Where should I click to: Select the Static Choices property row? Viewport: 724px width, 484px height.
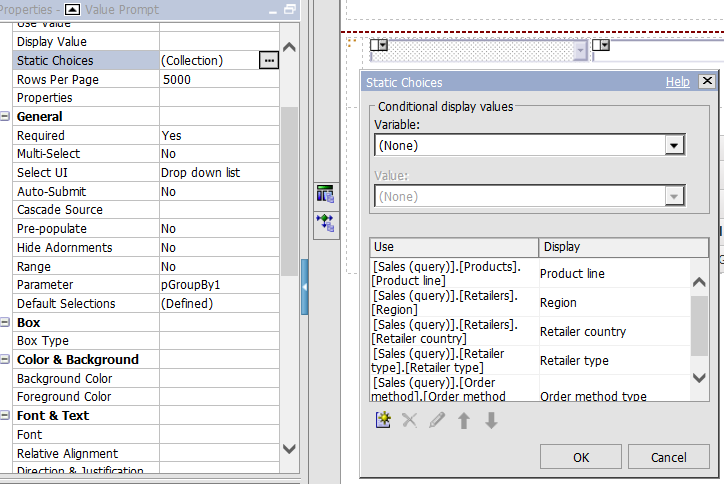(x=146, y=60)
